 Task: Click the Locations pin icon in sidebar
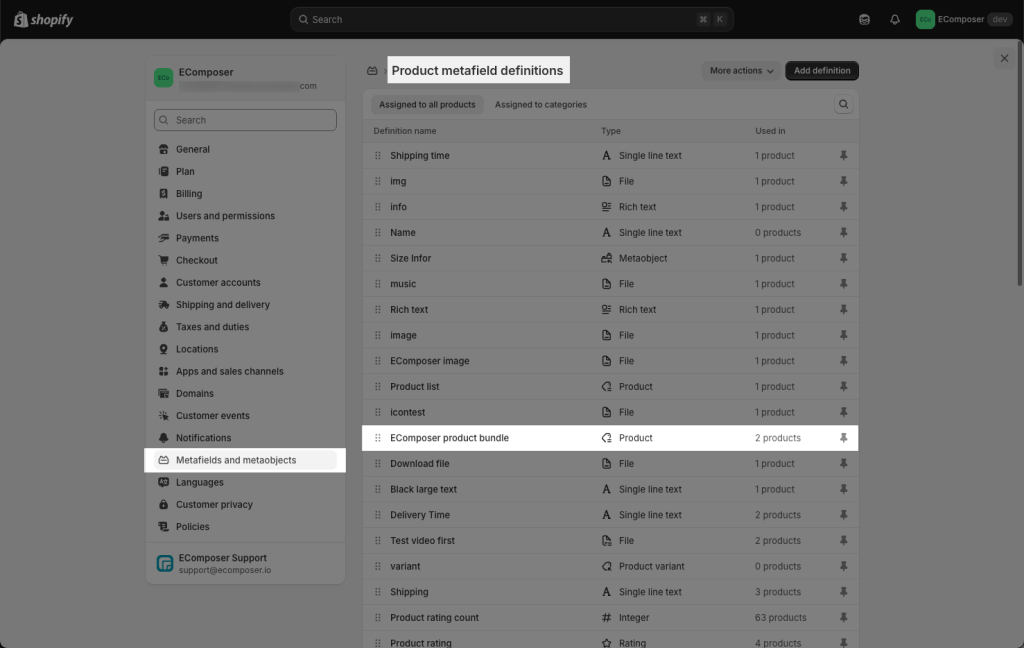(x=164, y=349)
